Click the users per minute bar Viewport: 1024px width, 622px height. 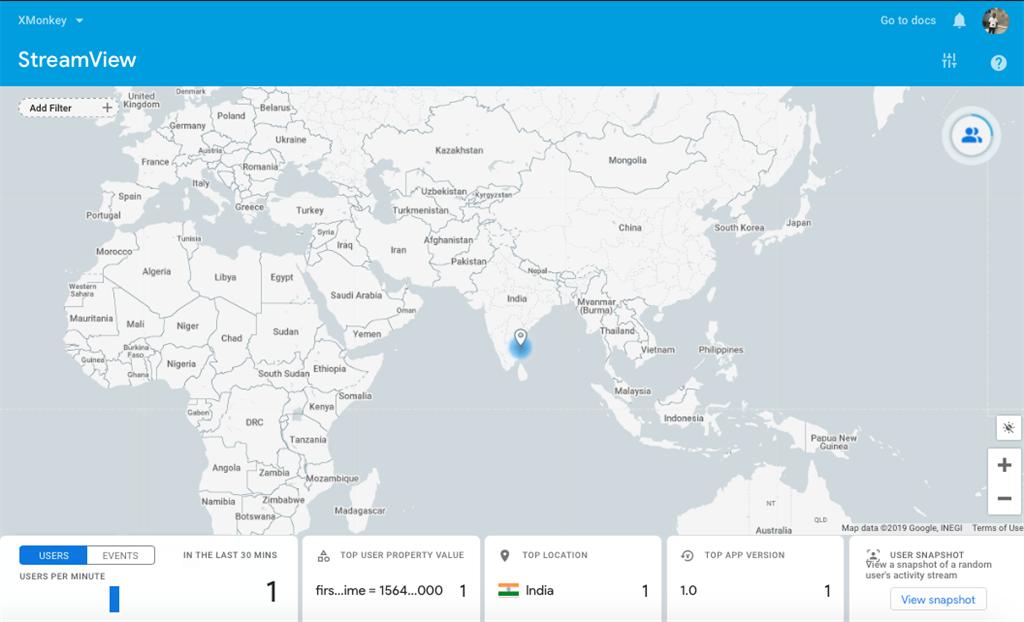pos(114,599)
